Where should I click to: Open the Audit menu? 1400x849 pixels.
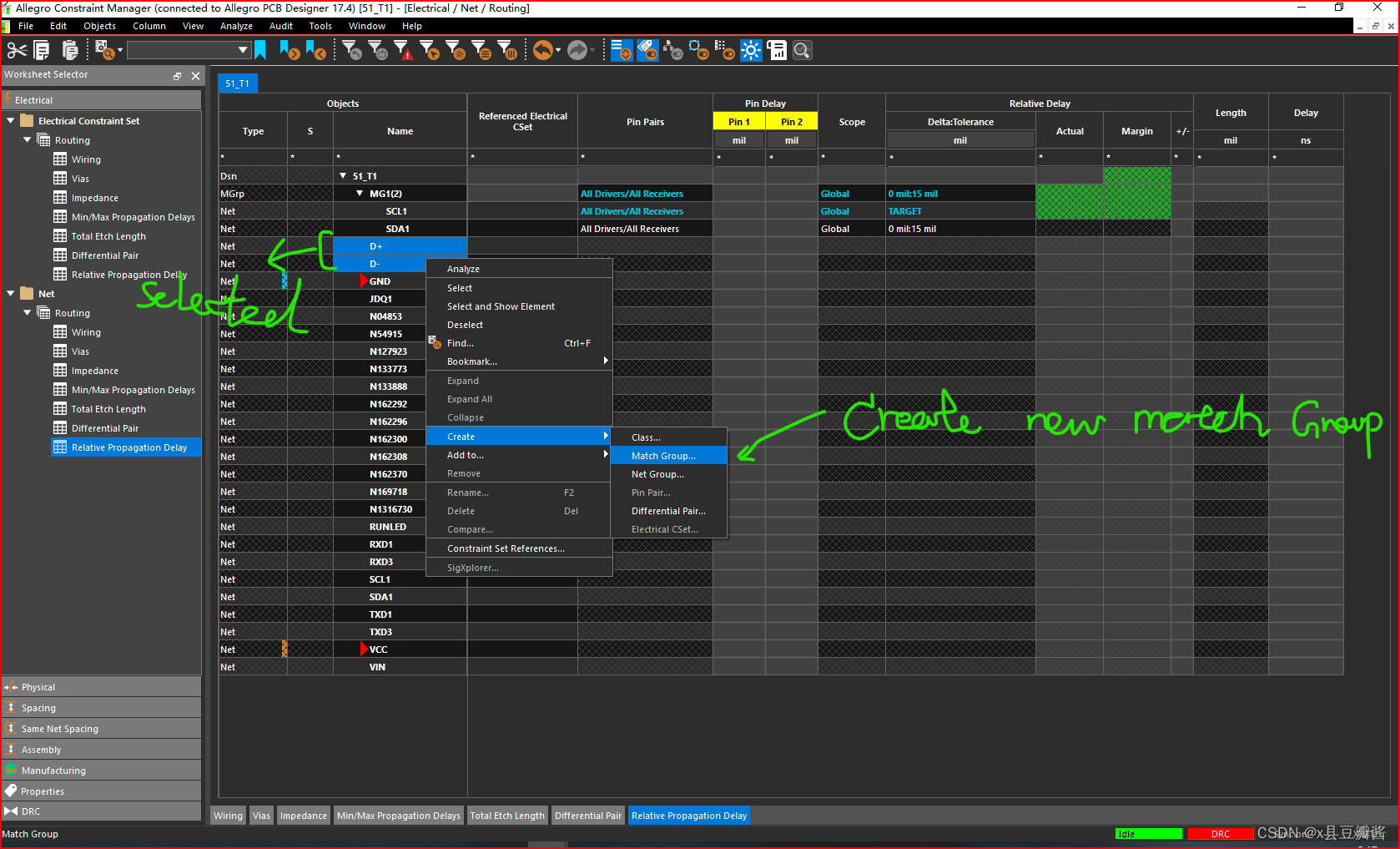tap(280, 26)
